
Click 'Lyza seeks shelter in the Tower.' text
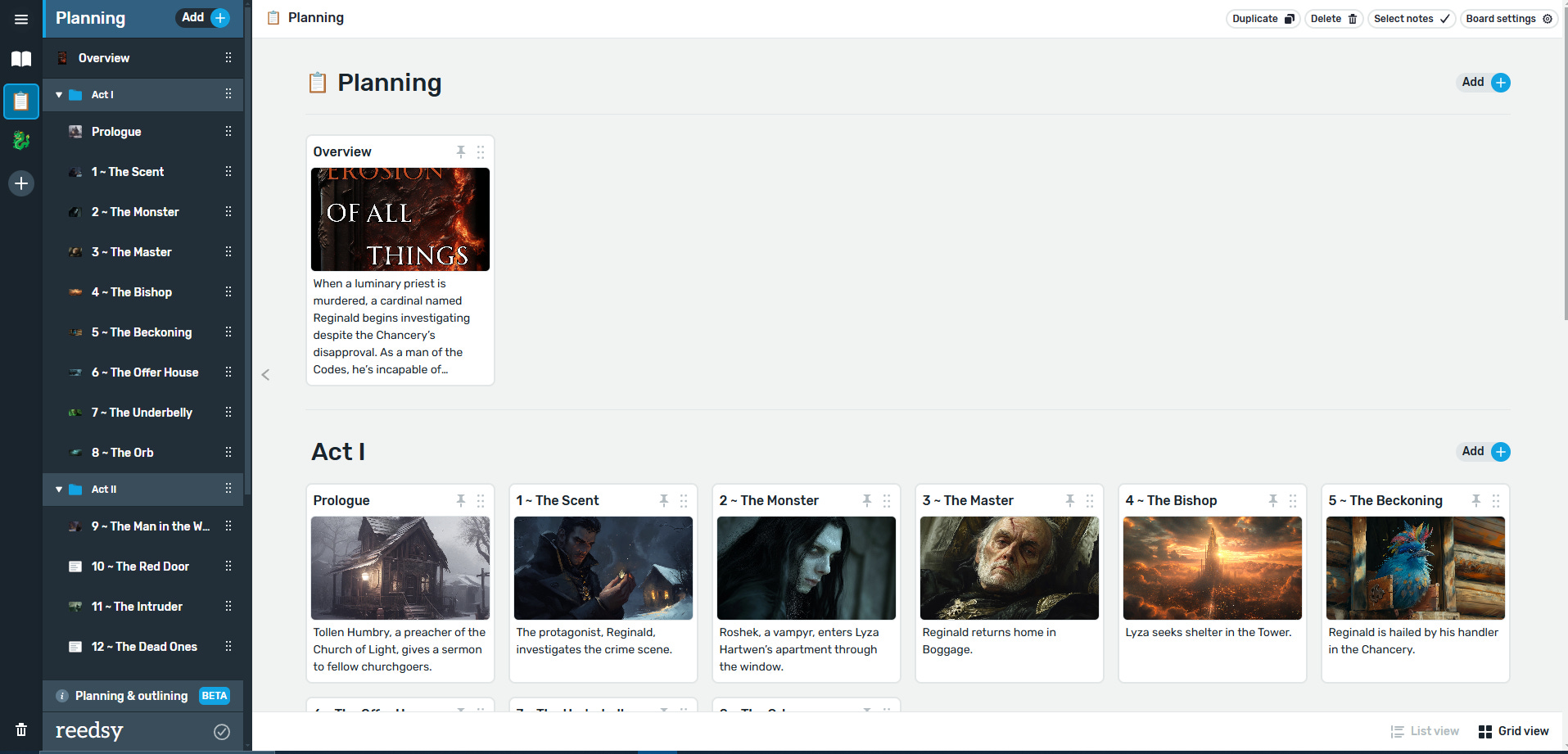coord(1209,632)
